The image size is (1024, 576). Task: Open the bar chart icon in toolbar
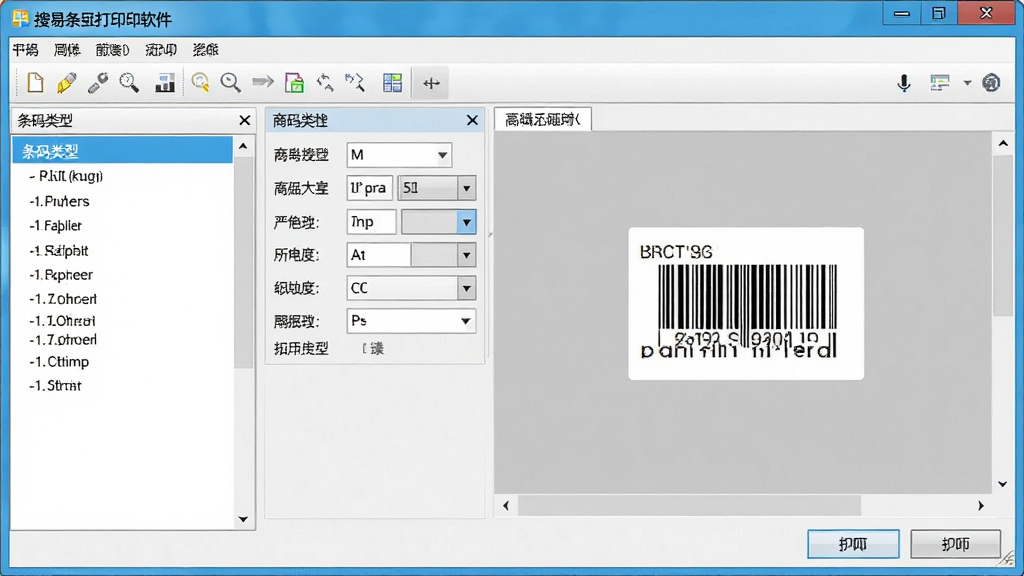165,83
